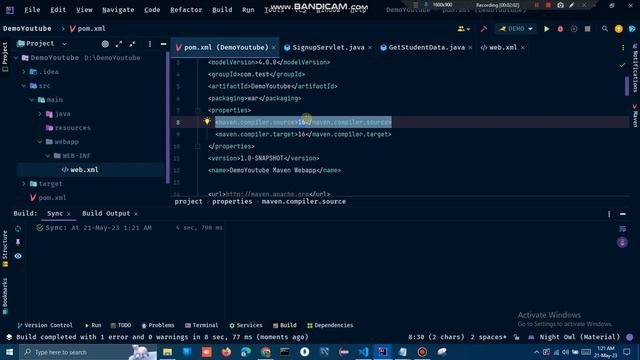Image resolution: width=640 pixels, height=360 pixels.
Task: Close the Sync build tab
Action: click(69, 214)
